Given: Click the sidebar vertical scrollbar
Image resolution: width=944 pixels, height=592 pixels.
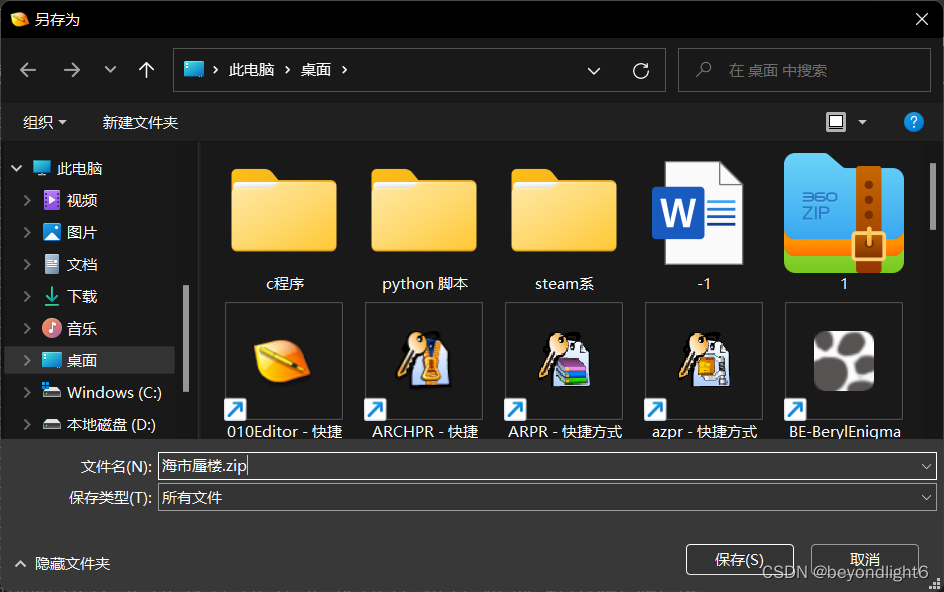Looking at the screenshot, I should tap(186, 338).
